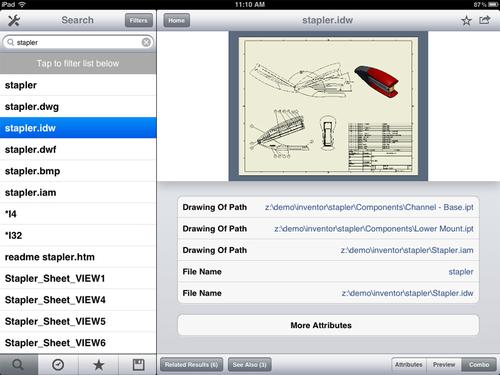Open the Lower Mount.ipt path link
500x375 pixels.
[x=374, y=229]
